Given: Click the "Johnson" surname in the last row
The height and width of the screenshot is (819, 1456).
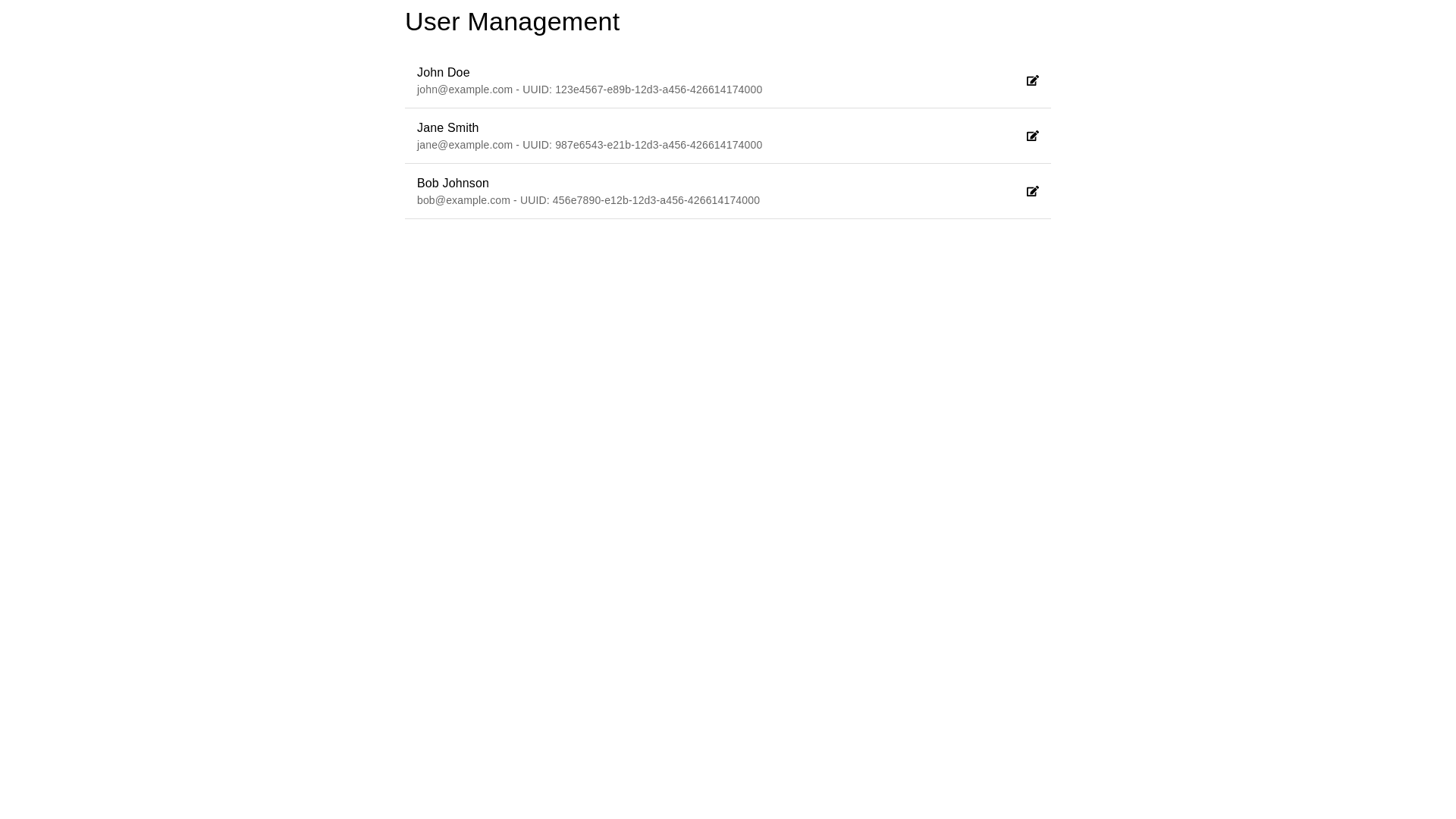Looking at the screenshot, I should tap(465, 184).
